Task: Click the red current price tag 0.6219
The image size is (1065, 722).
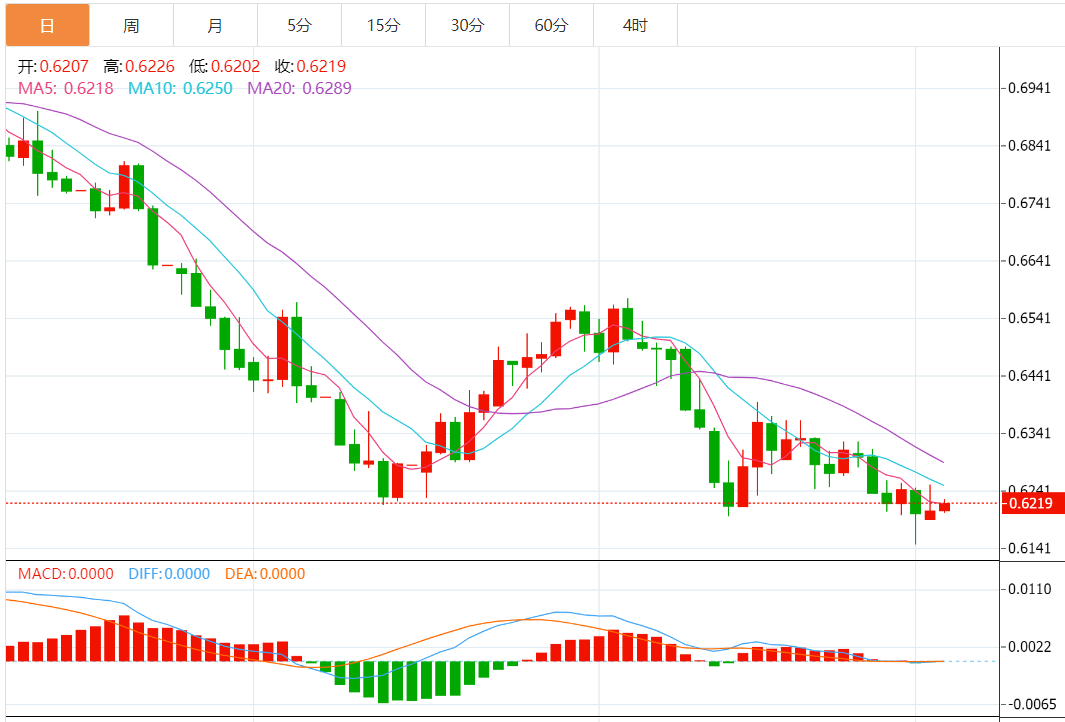Action: [1032, 504]
